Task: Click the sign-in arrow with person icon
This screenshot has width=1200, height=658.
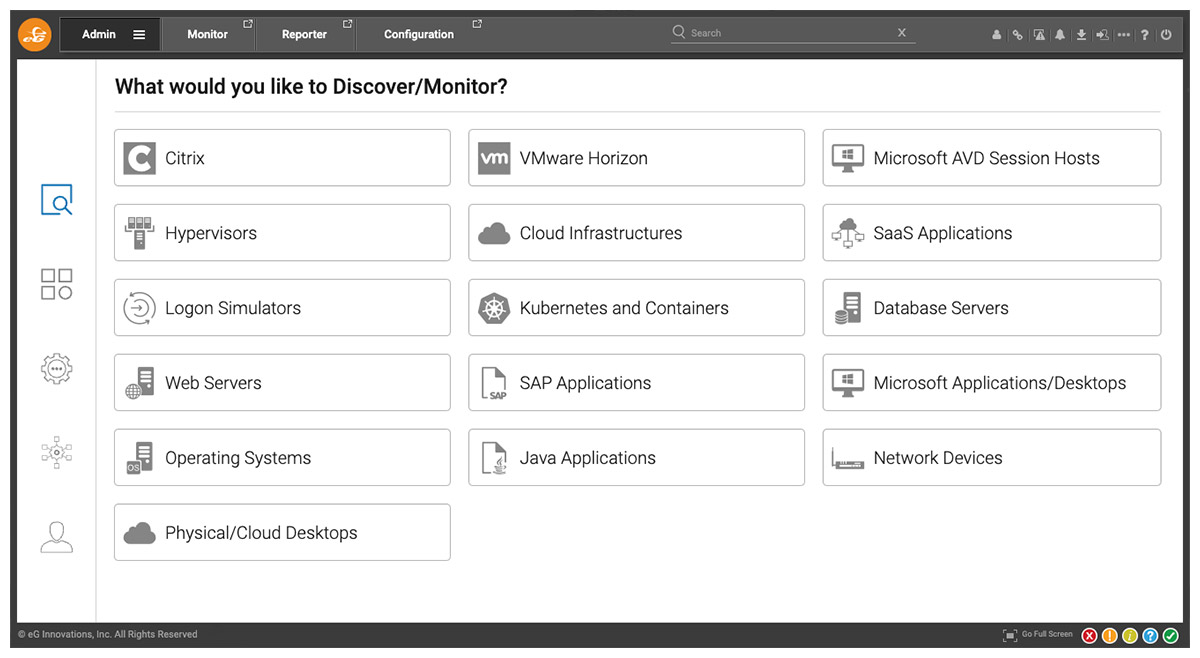Action: click(x=1102, y=35)
